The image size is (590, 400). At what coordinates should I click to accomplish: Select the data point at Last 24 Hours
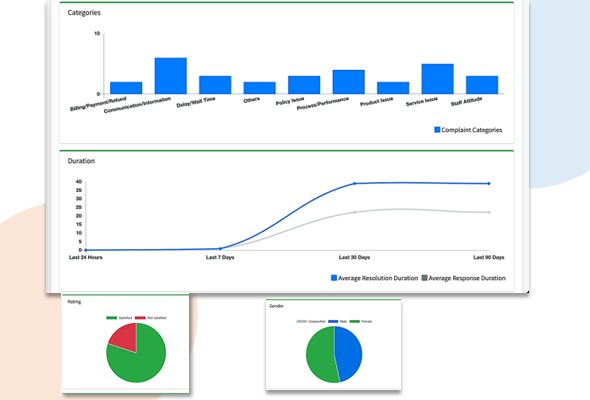click(x=86, y=250)
